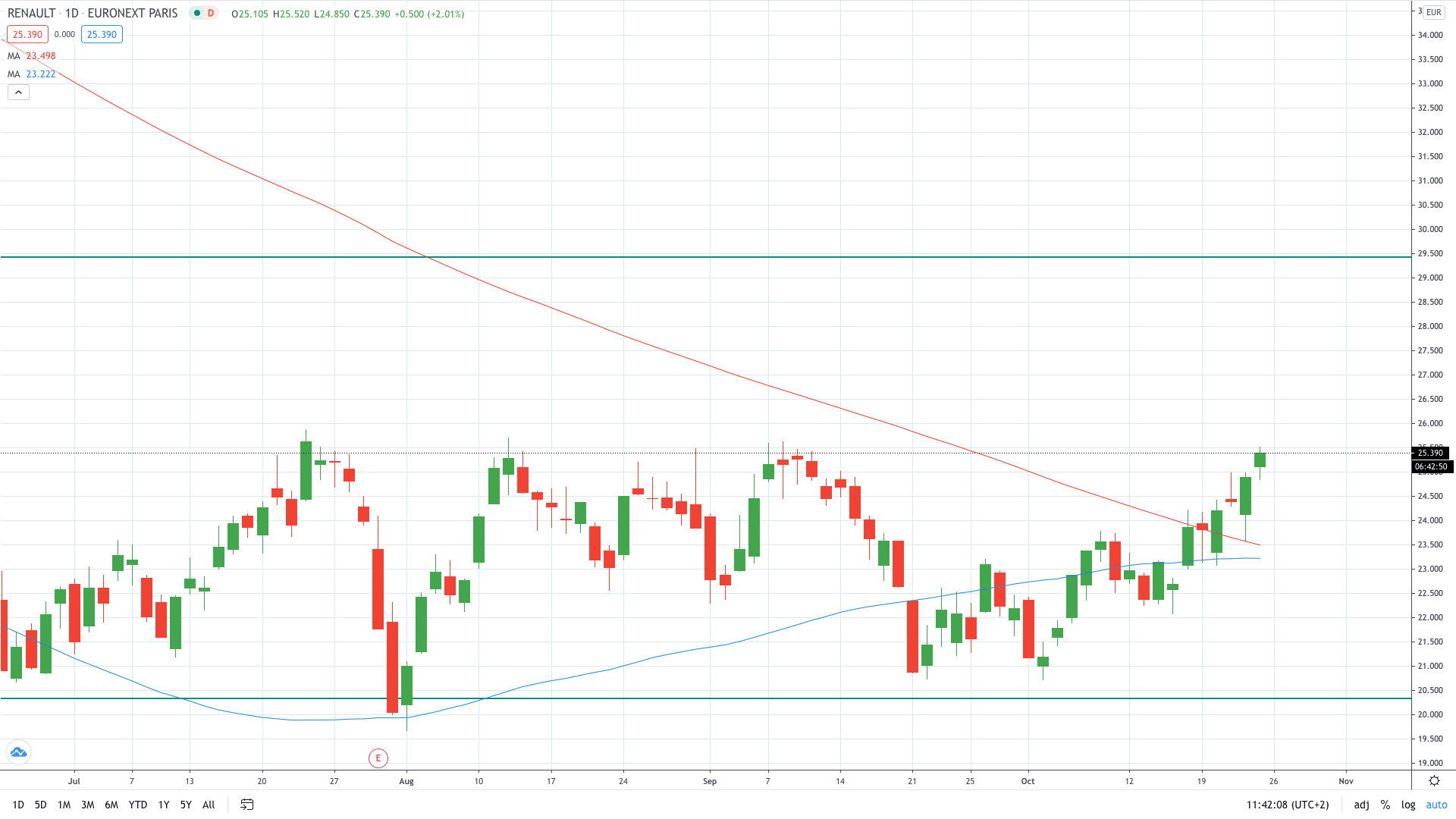Click the Sep label on time axis

[x=710, y=781]
